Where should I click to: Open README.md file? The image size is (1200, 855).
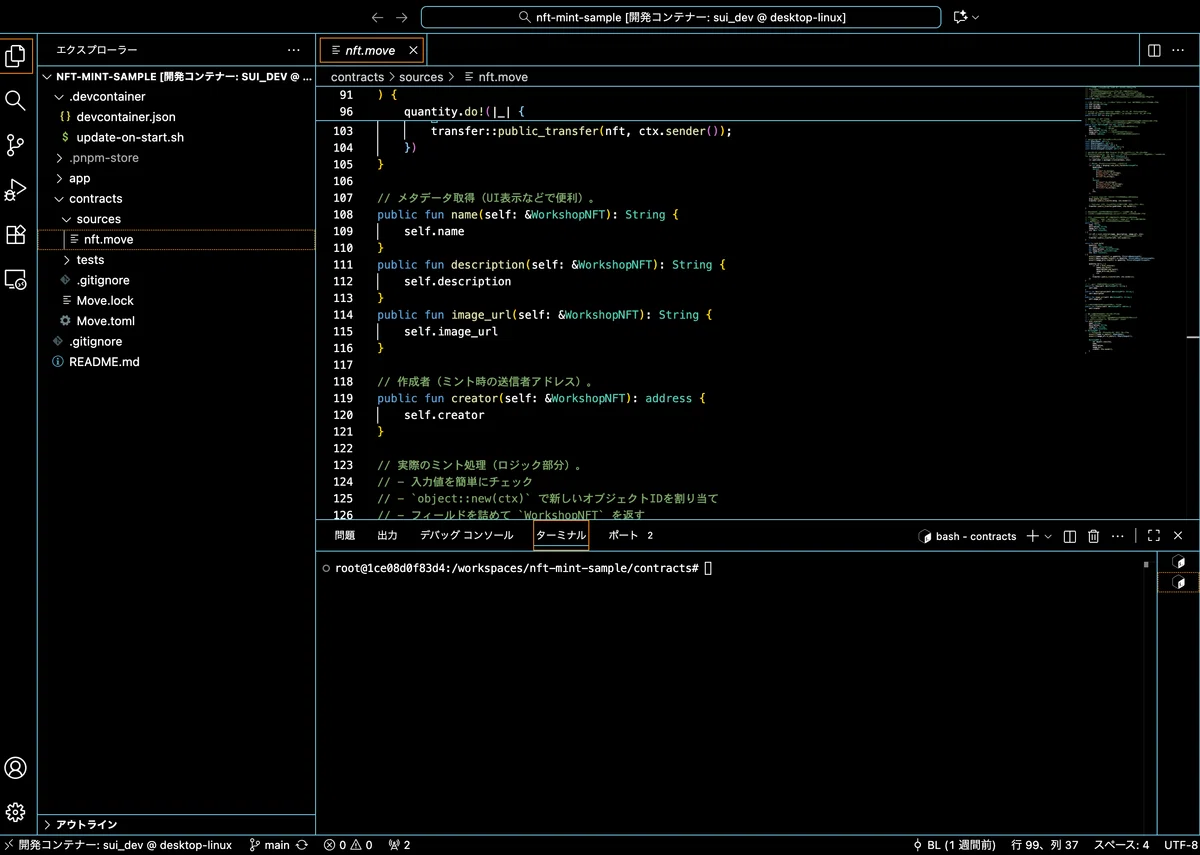176,362
